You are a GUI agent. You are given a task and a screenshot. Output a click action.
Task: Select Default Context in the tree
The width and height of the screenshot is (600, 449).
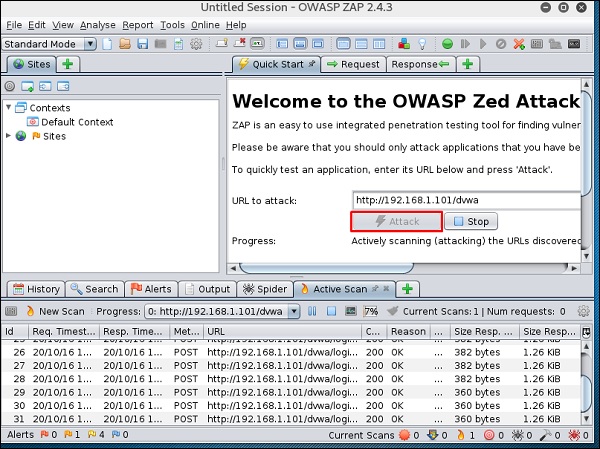[70, 122]
